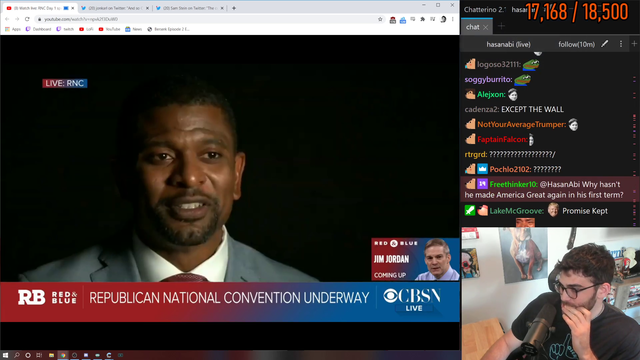The image size is (640, 360).
Task: Click username Pochlo2102 in chat
Action: (511, 169)
